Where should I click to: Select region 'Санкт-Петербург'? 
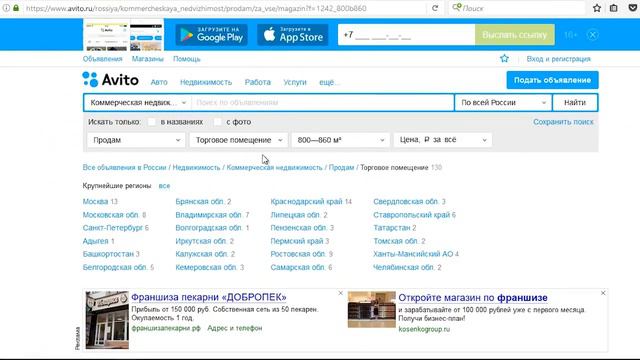pos(113,228)
